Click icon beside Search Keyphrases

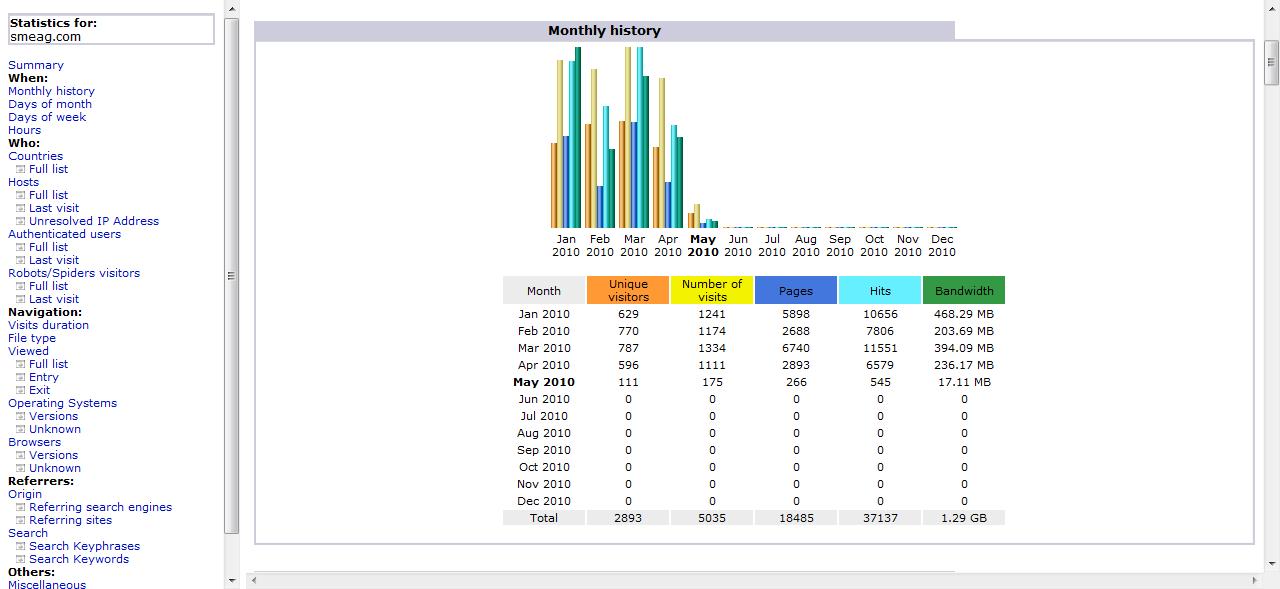[20, 546]
